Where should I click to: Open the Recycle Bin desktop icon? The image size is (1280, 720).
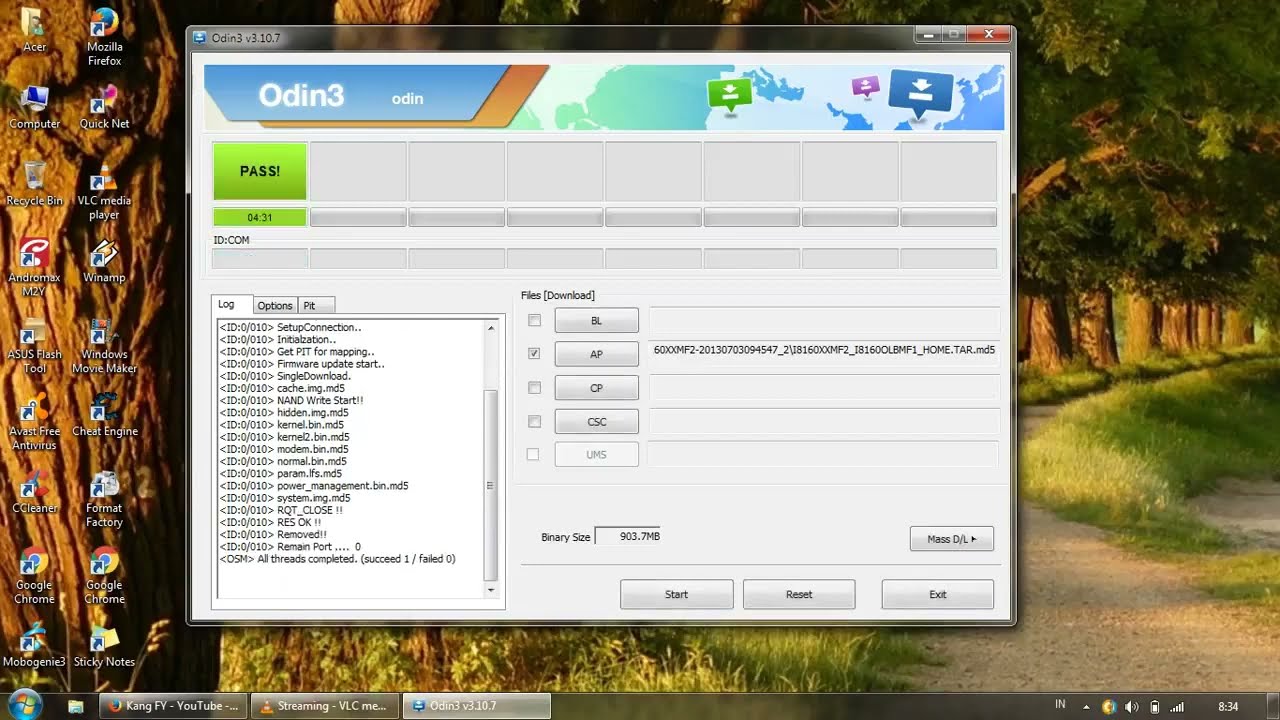34,184
